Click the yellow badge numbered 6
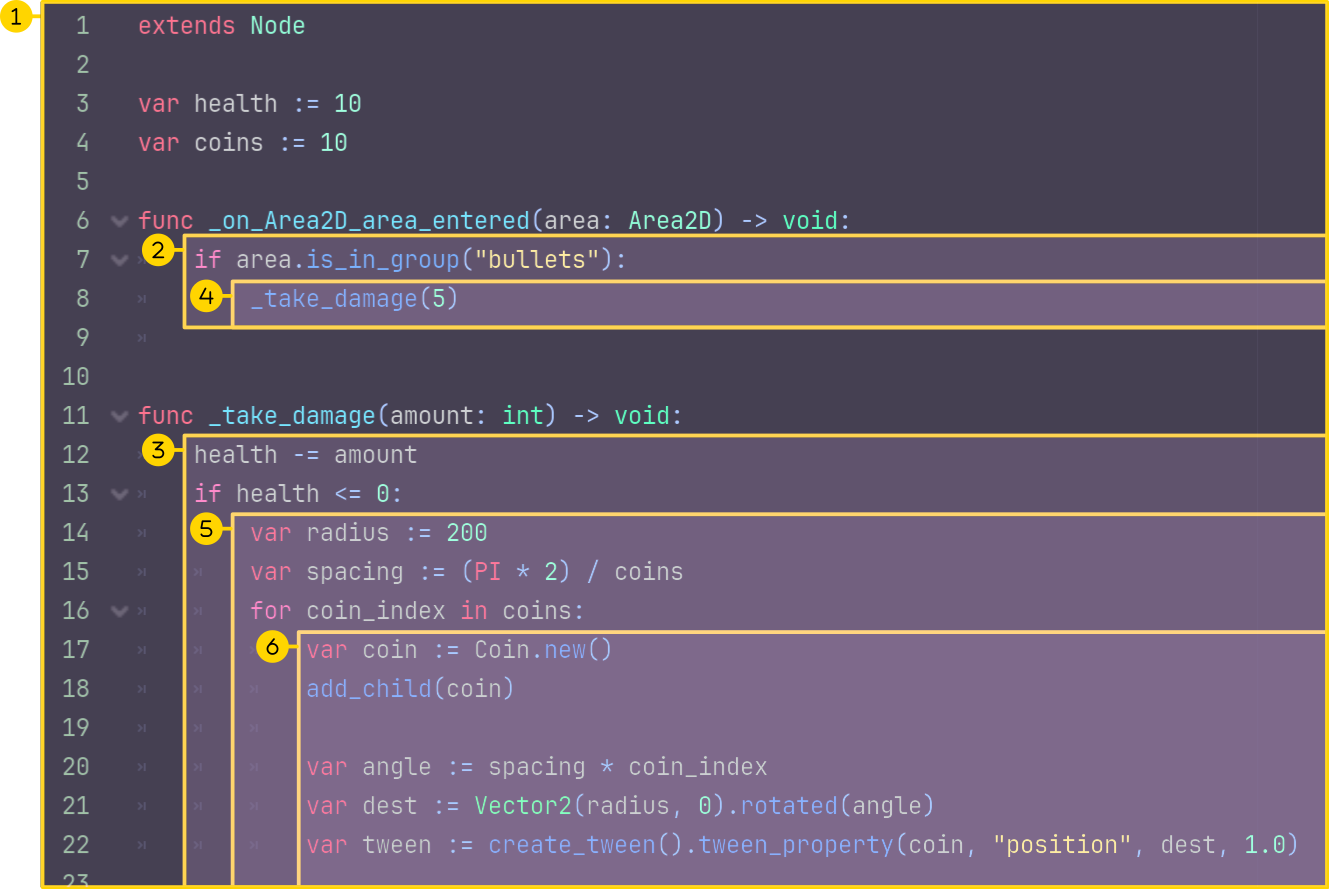Image resolution: width=1329 pixels, height=889 pixels. pos(272,647)
